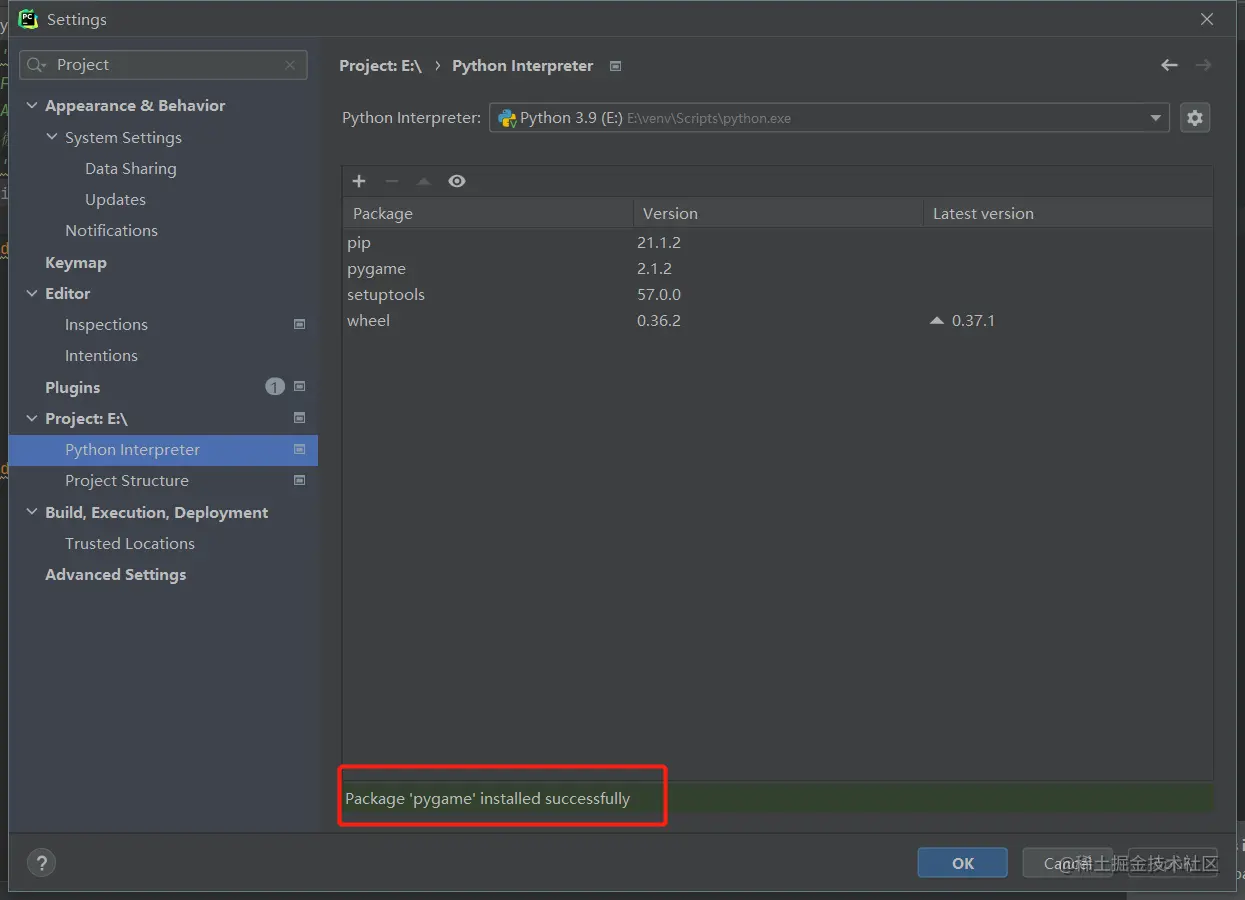
Task: Collapse the Build, Execution, Deployment section
Action: pyautogui.click(x=32, y=512)
